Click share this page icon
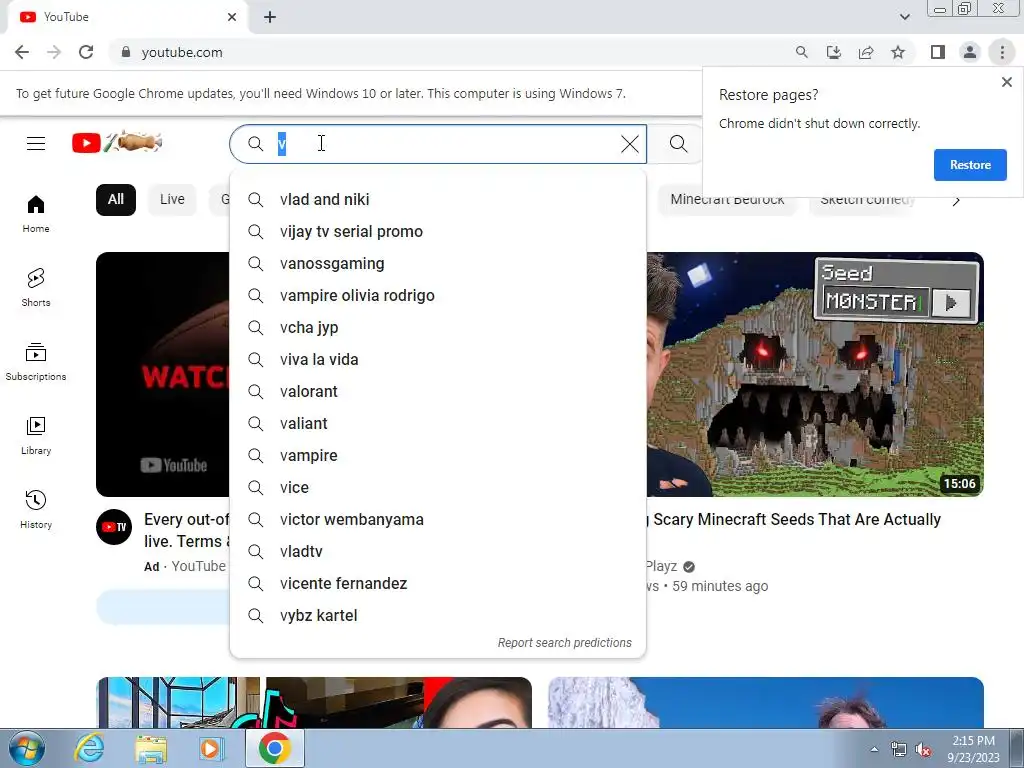 click(x=866, y=52)
